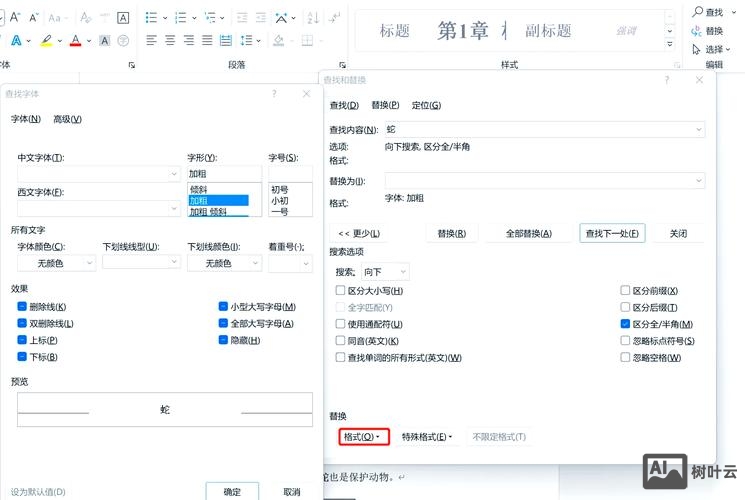Apply blue text effects icon
745x500 pixels.
tap(16, 41)
